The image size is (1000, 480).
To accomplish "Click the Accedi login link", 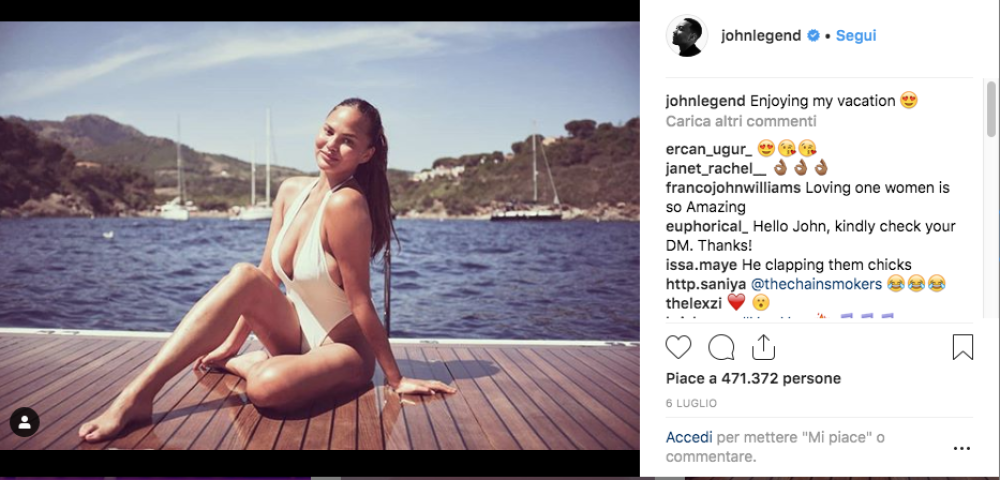I will pos(689,438).
